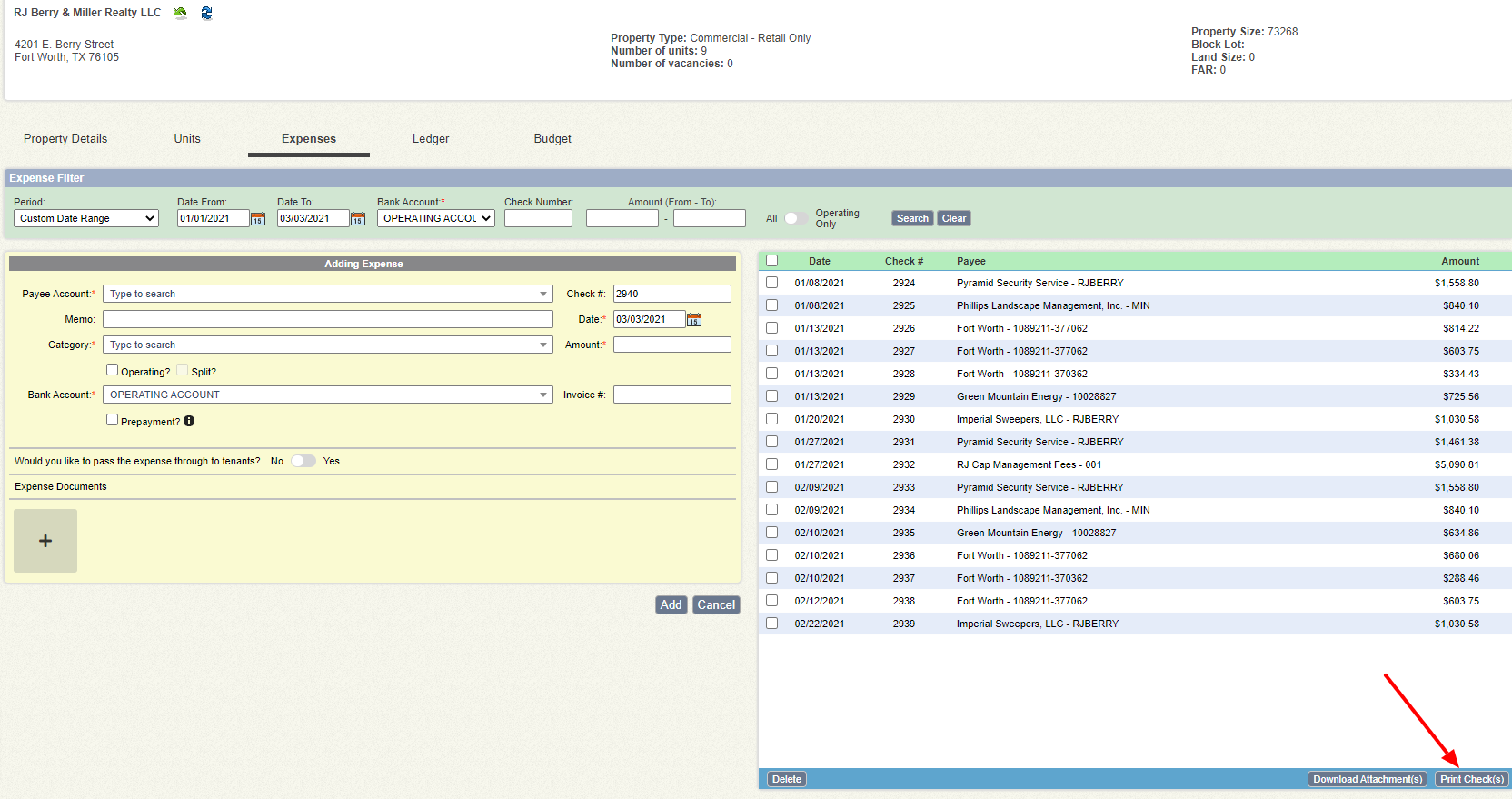The height and width of the screenshot is (799, 1512).
Task: Click the Delete button
Action: pyautogui.click(x=787, y=779)
